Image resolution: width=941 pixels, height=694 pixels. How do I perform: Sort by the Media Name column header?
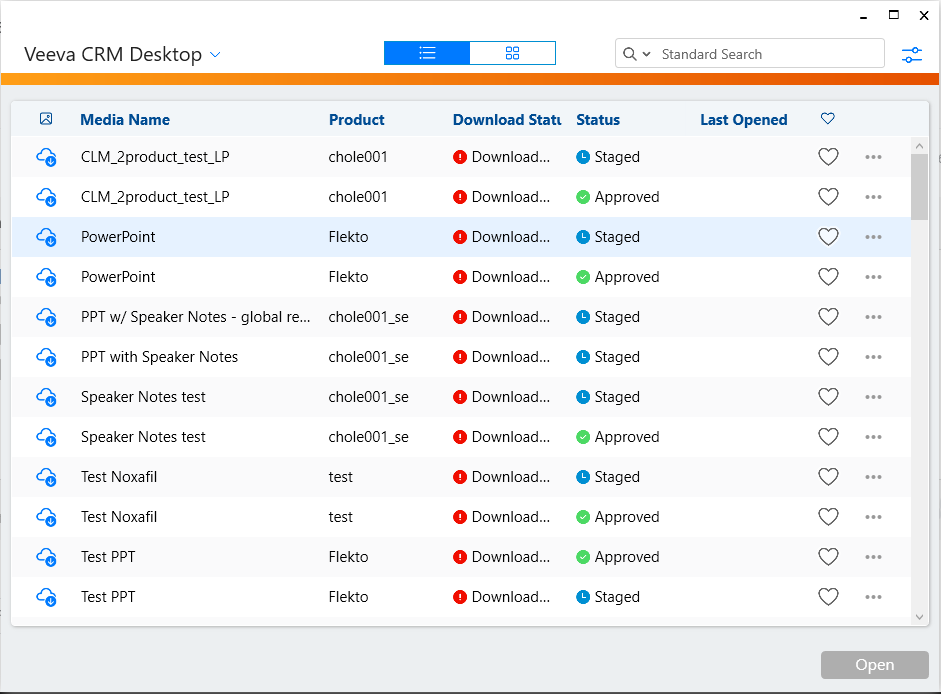pyautogui.click(x=125, y=120)
